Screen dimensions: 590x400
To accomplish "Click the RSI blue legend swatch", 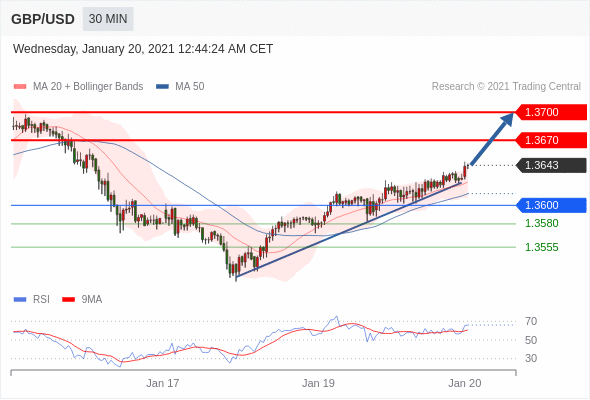I will [x=20, y=300].
